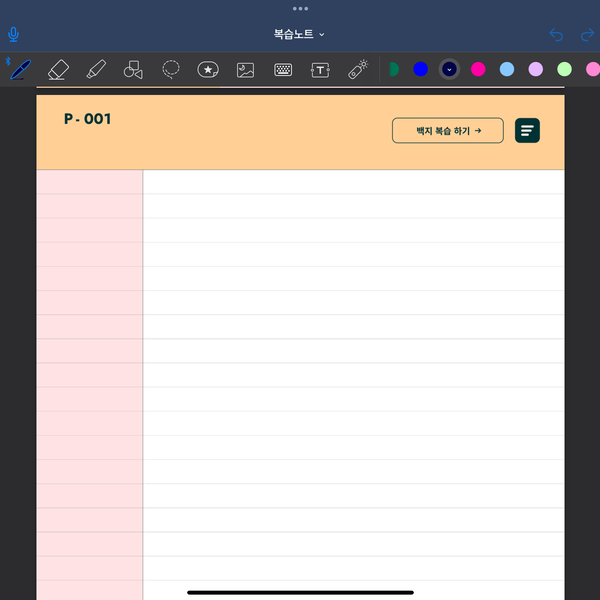The width and height of the screenshot is (600, 600).
Task: Choose the light green pen color
Action: 564,69
